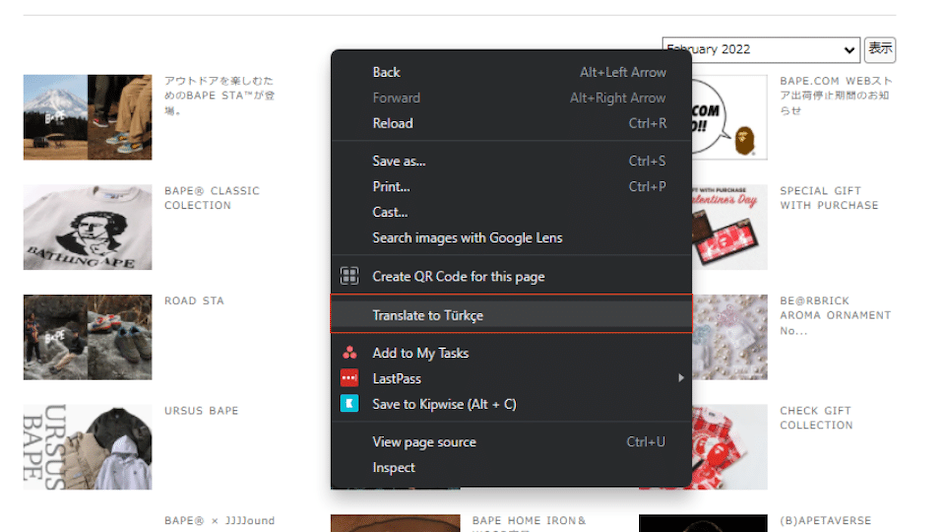945x532 pixels.
Task: Choose Forward in the context menu
Action: click(x=511, y=98)
